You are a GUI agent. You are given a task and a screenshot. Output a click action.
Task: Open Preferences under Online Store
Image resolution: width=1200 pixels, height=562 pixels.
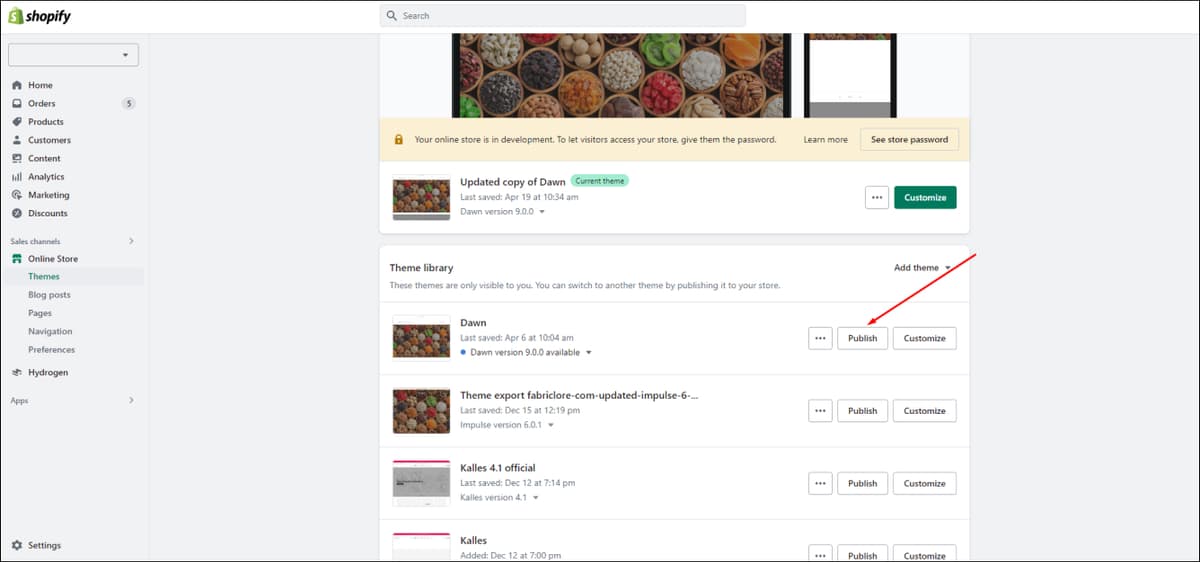tap(52, 350)
